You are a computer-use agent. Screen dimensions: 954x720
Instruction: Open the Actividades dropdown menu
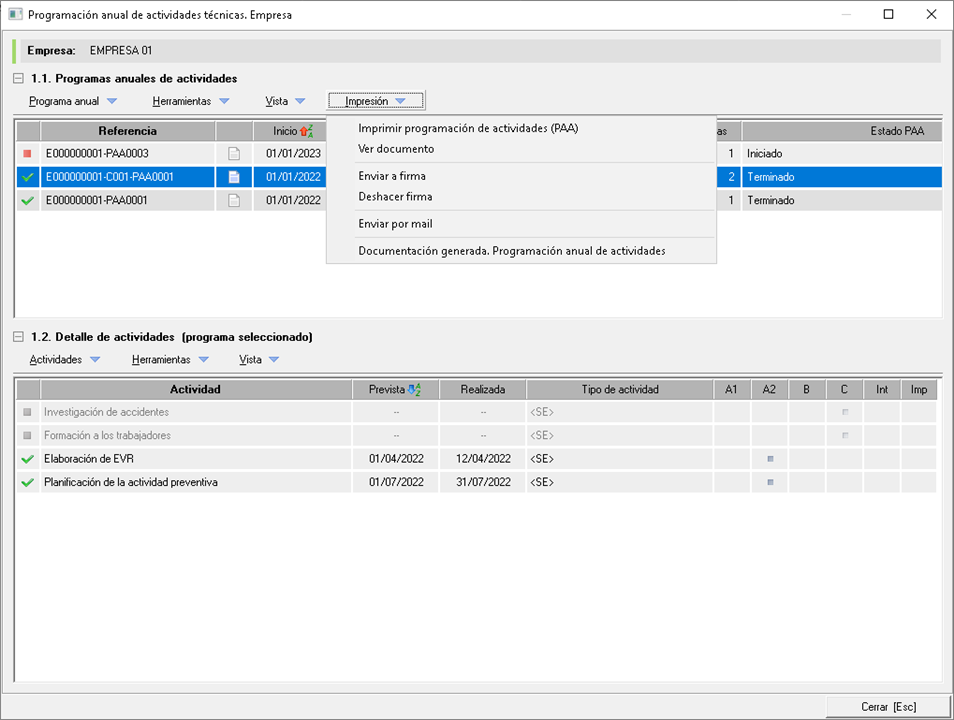(65, 359)
